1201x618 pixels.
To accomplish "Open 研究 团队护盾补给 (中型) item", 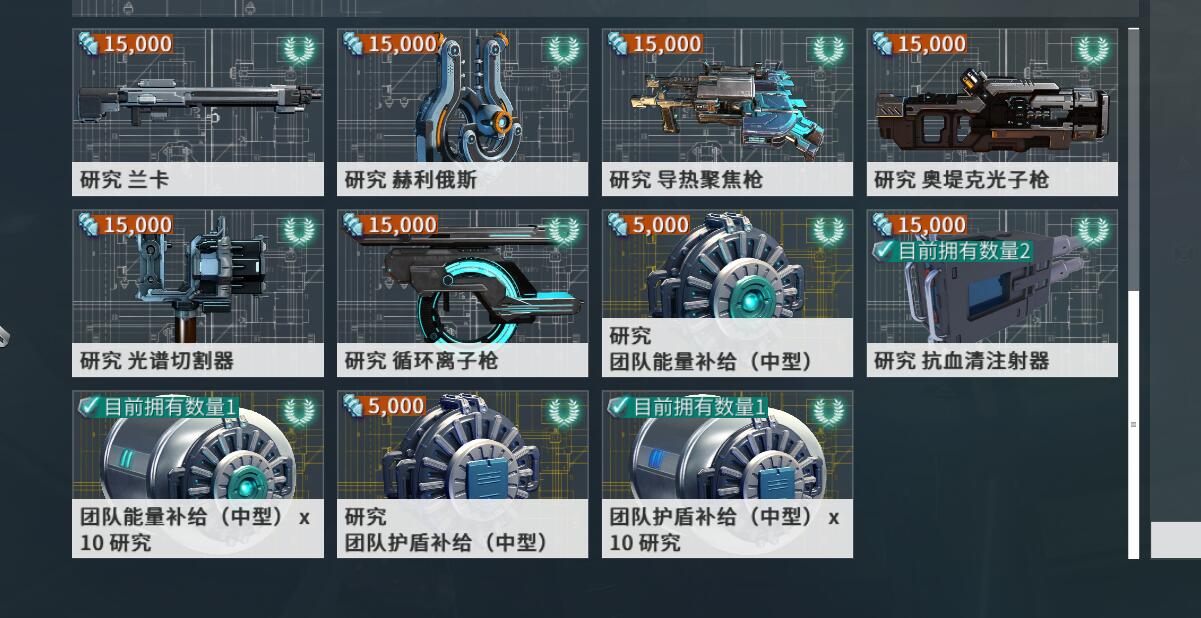I will pyautogui.click(x=463, y=474).
